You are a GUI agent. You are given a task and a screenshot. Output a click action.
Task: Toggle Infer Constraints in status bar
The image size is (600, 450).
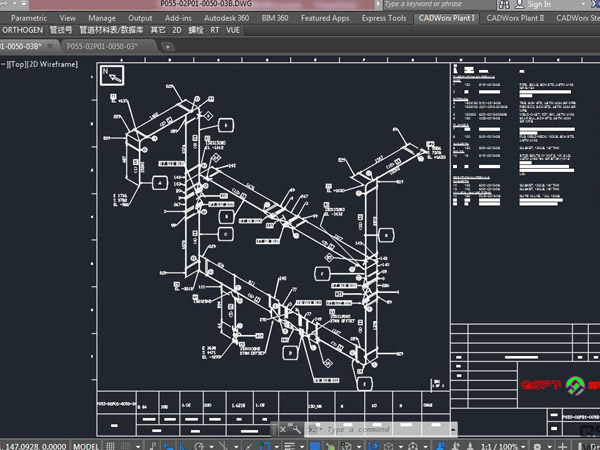pos(152,446)
